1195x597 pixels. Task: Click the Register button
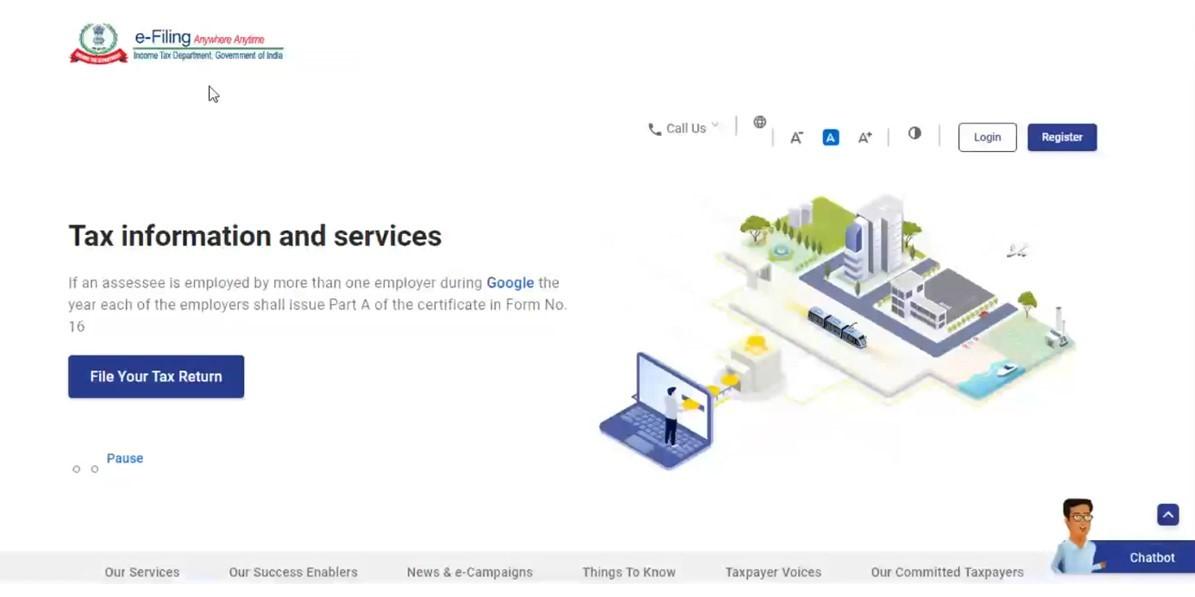click(x=1062, y=137)
